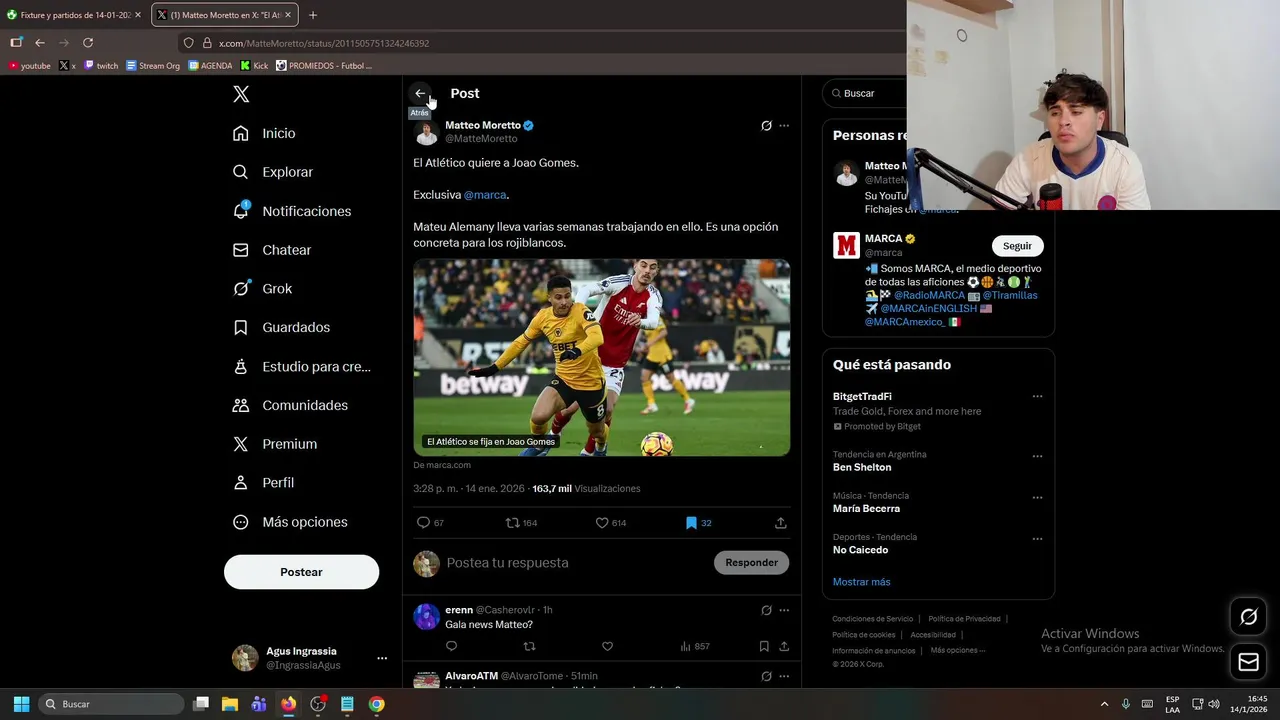The width and height of the screenshot is (1280, 720).
Task: Open more options on AlvaroATM reply
Action: (x=784, y=676)
